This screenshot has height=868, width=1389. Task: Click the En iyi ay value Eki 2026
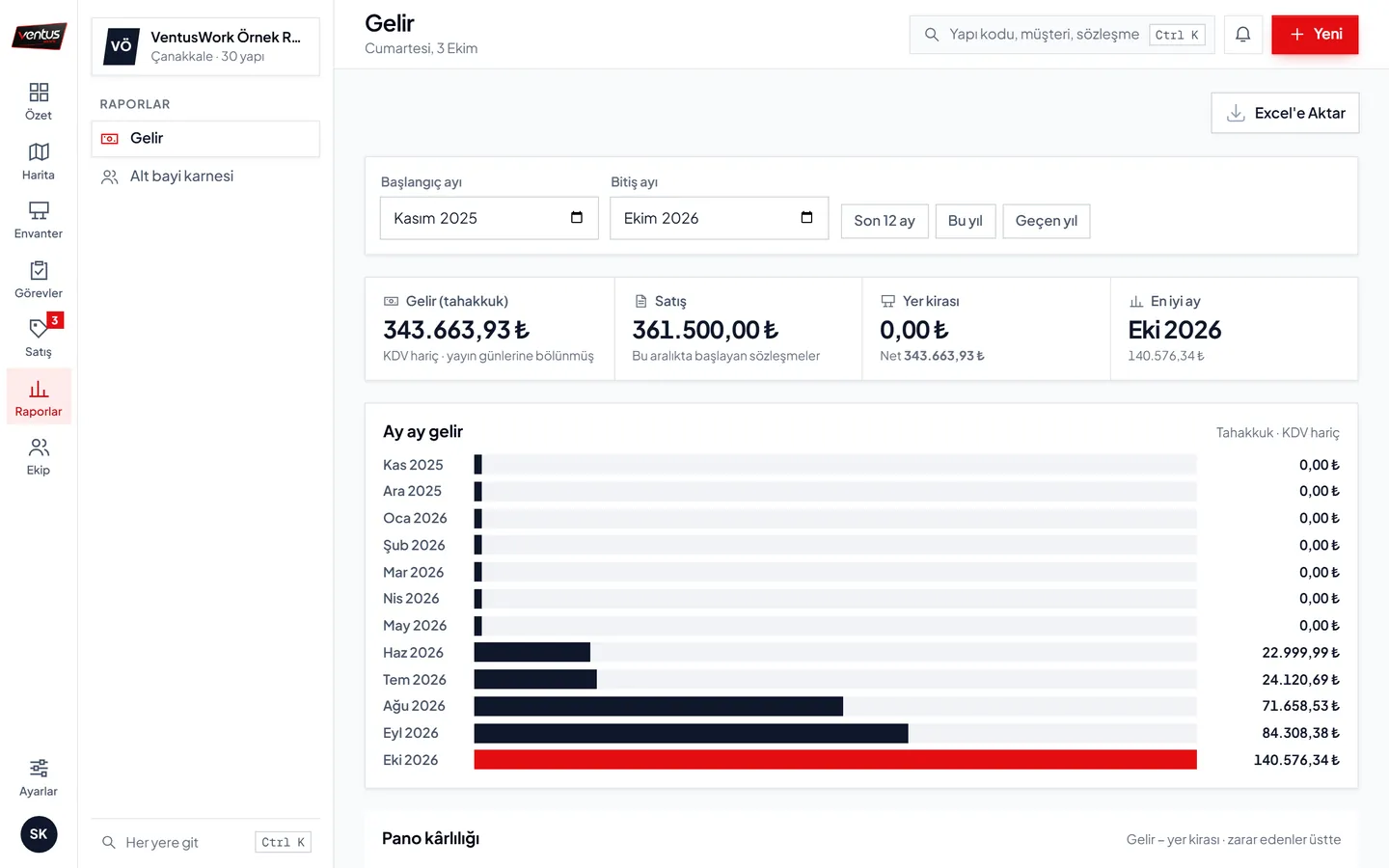1175,331
